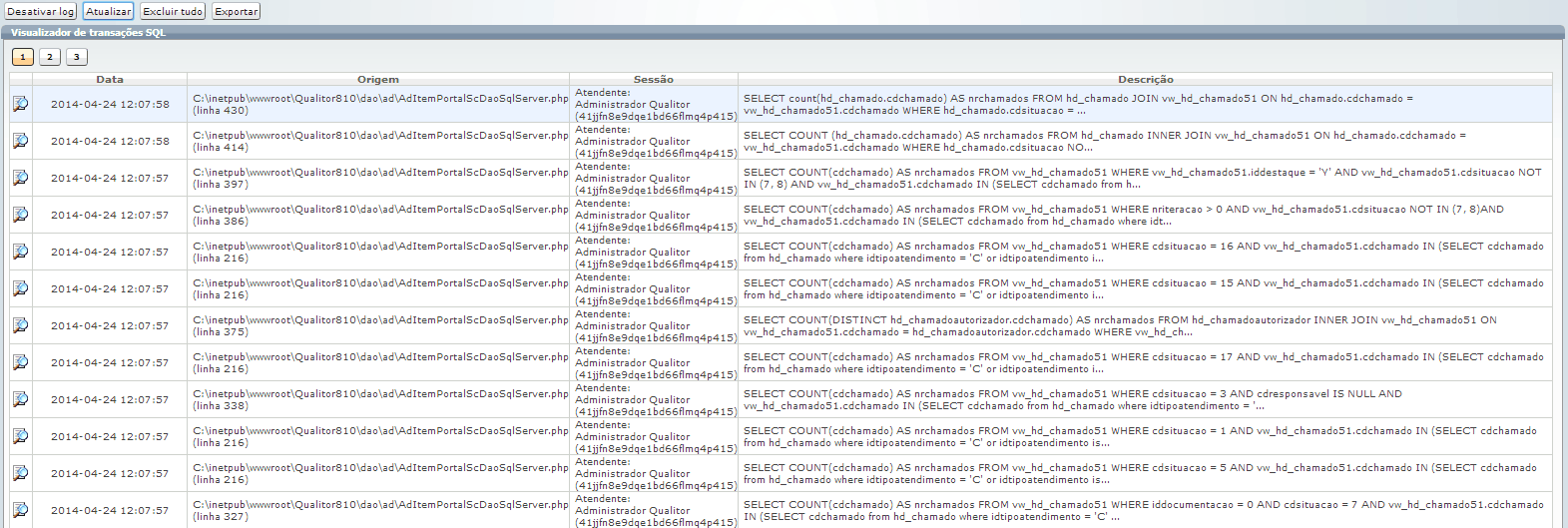Click the Excluir tudo button
This screenshot has height=528, width=1568.
[173, 11]
